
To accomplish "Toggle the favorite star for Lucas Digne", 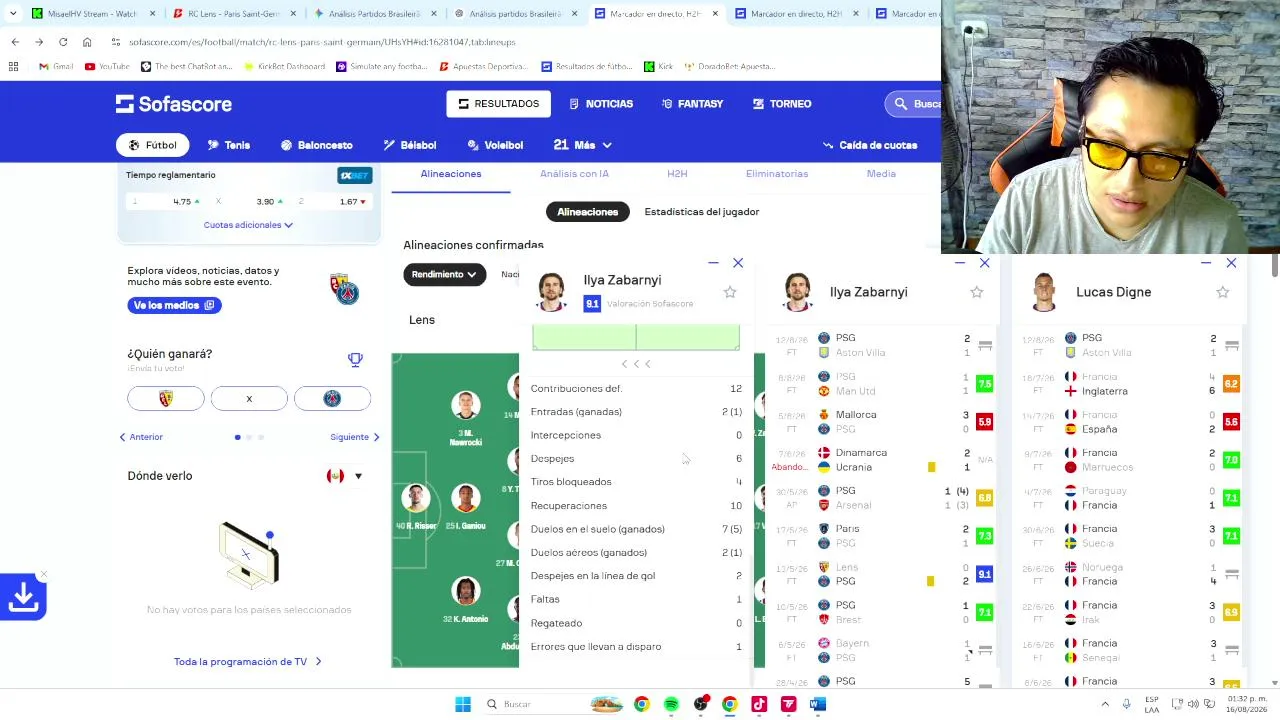I will click(x=1223, y=292).
